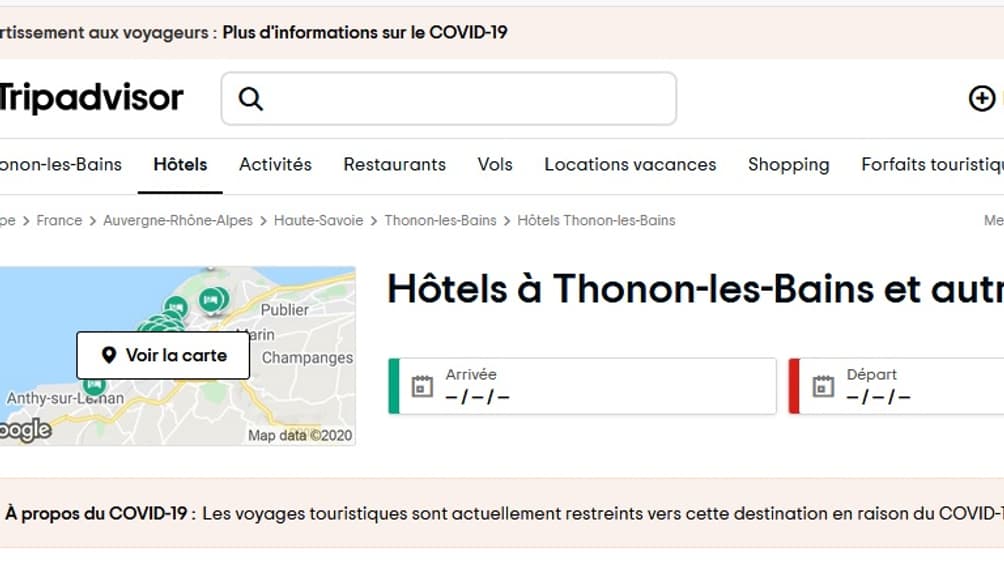Click the Arrivée calendar icon

pyautogui.click(x=423, y=386)
